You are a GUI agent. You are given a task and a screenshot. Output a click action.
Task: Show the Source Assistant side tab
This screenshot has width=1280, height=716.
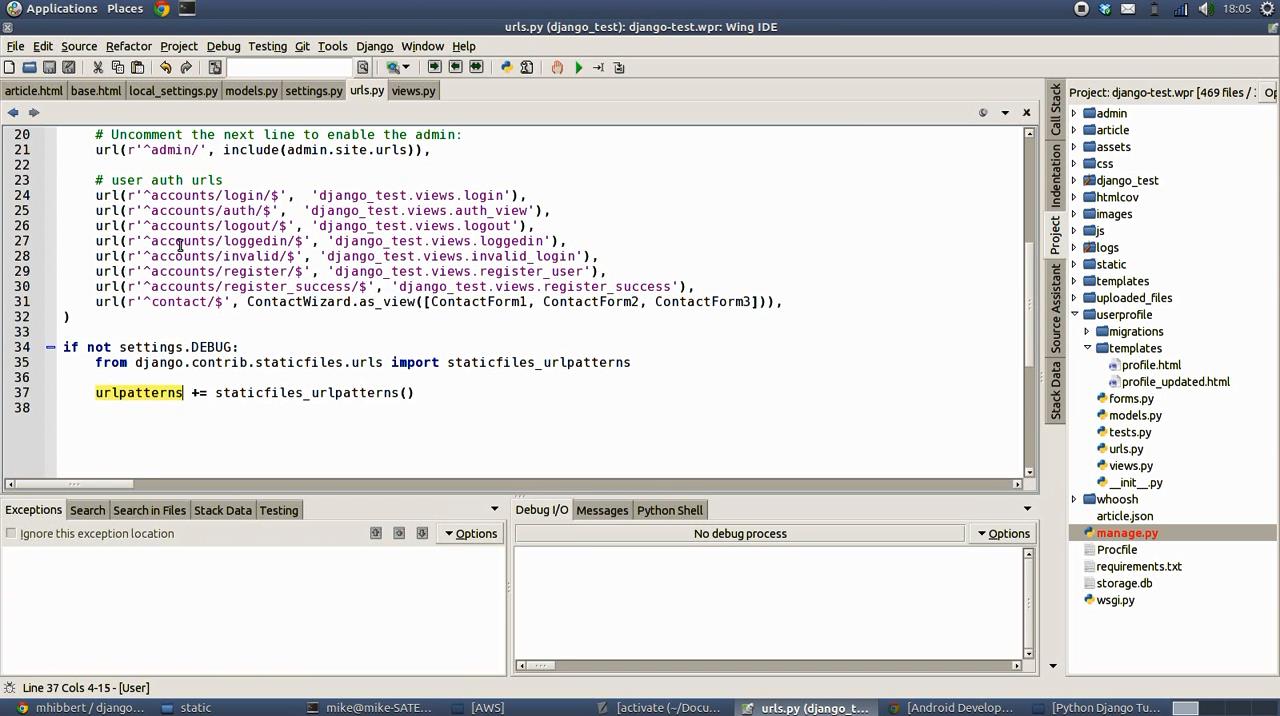[x=1055, y=308]
